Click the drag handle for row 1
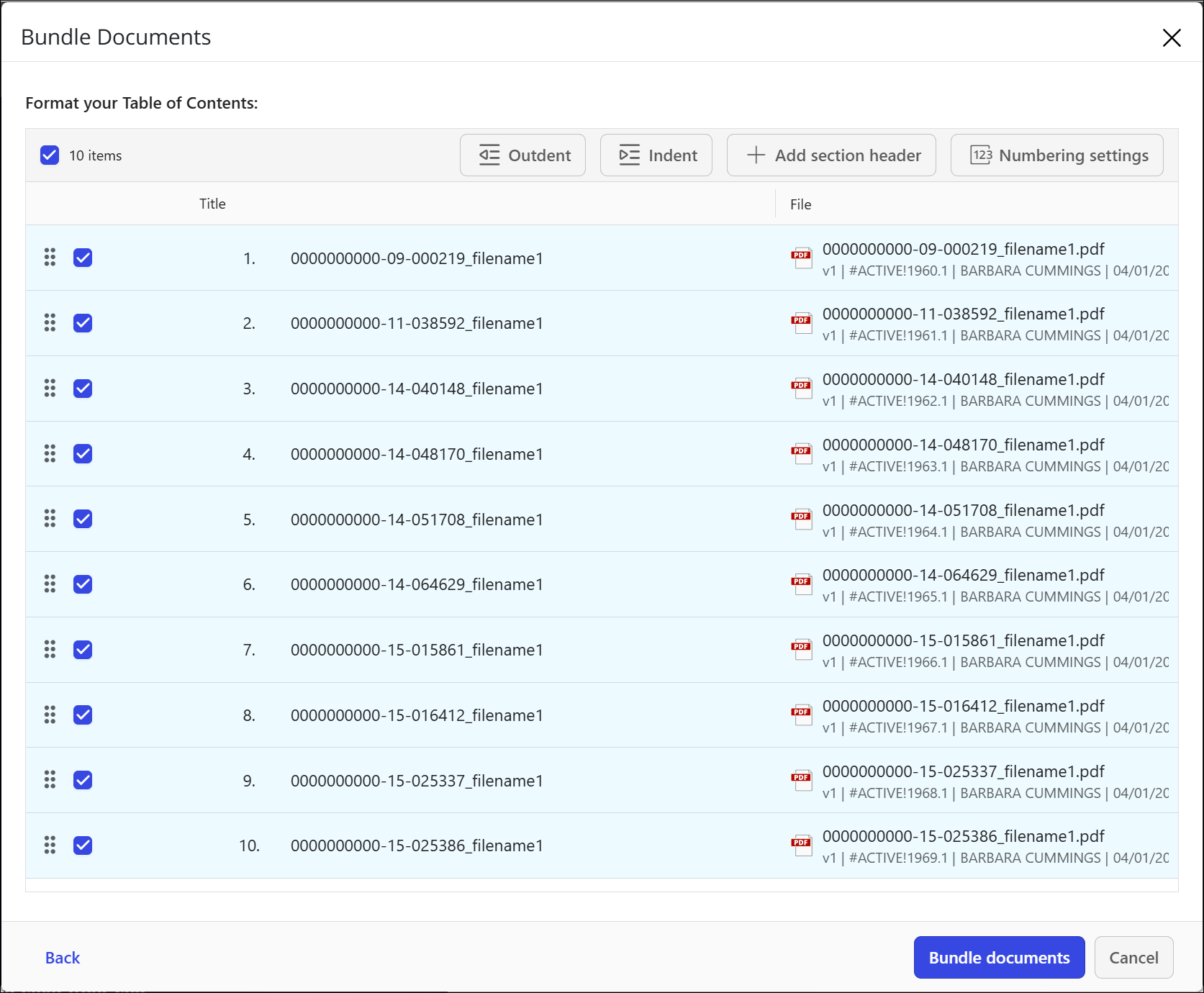This screenshot has width=1204, height=993. click(x=50, y=258)
